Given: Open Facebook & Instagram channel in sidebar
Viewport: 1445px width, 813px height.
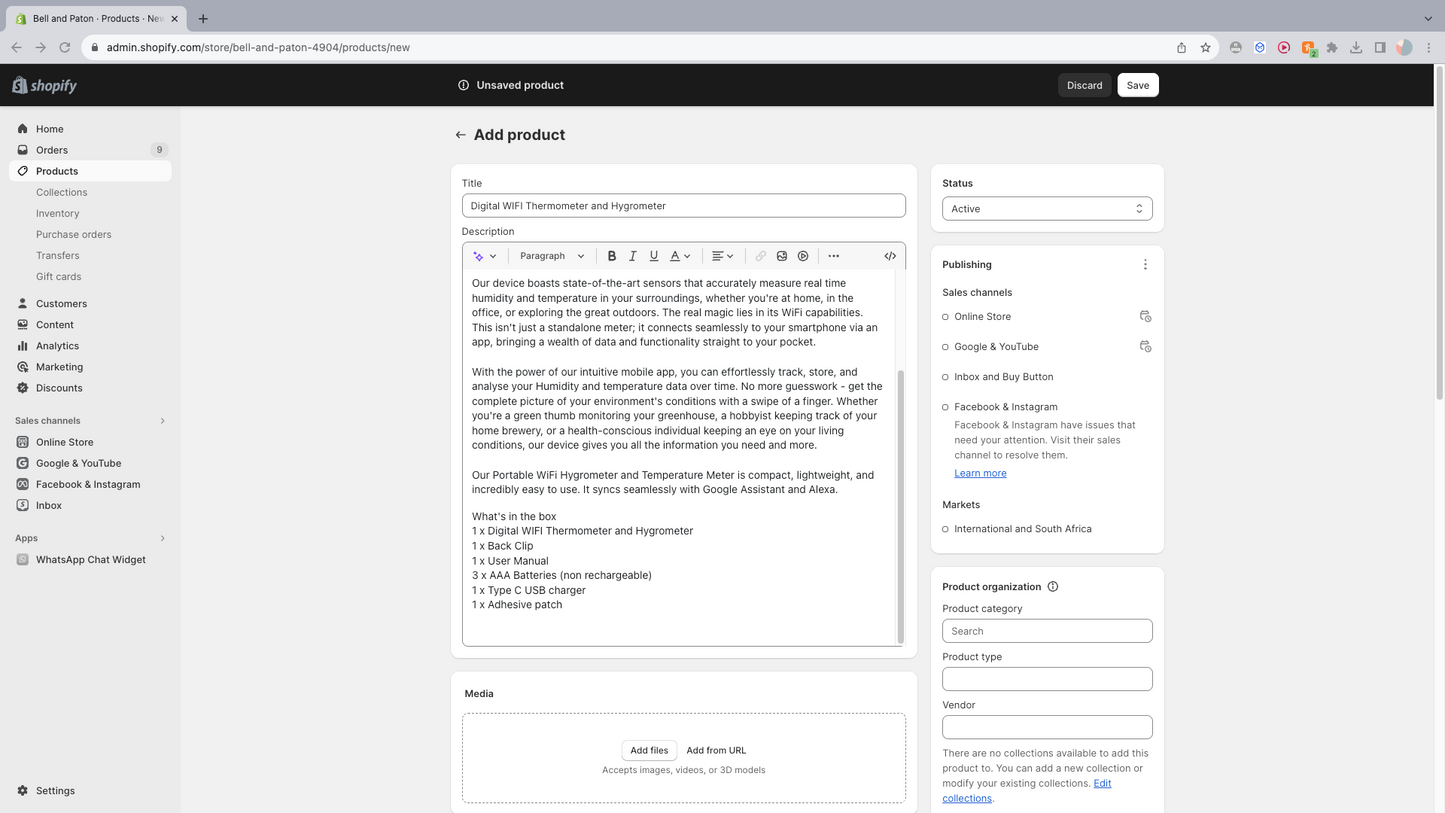Looking at the screenshot, I should point(90,484).
